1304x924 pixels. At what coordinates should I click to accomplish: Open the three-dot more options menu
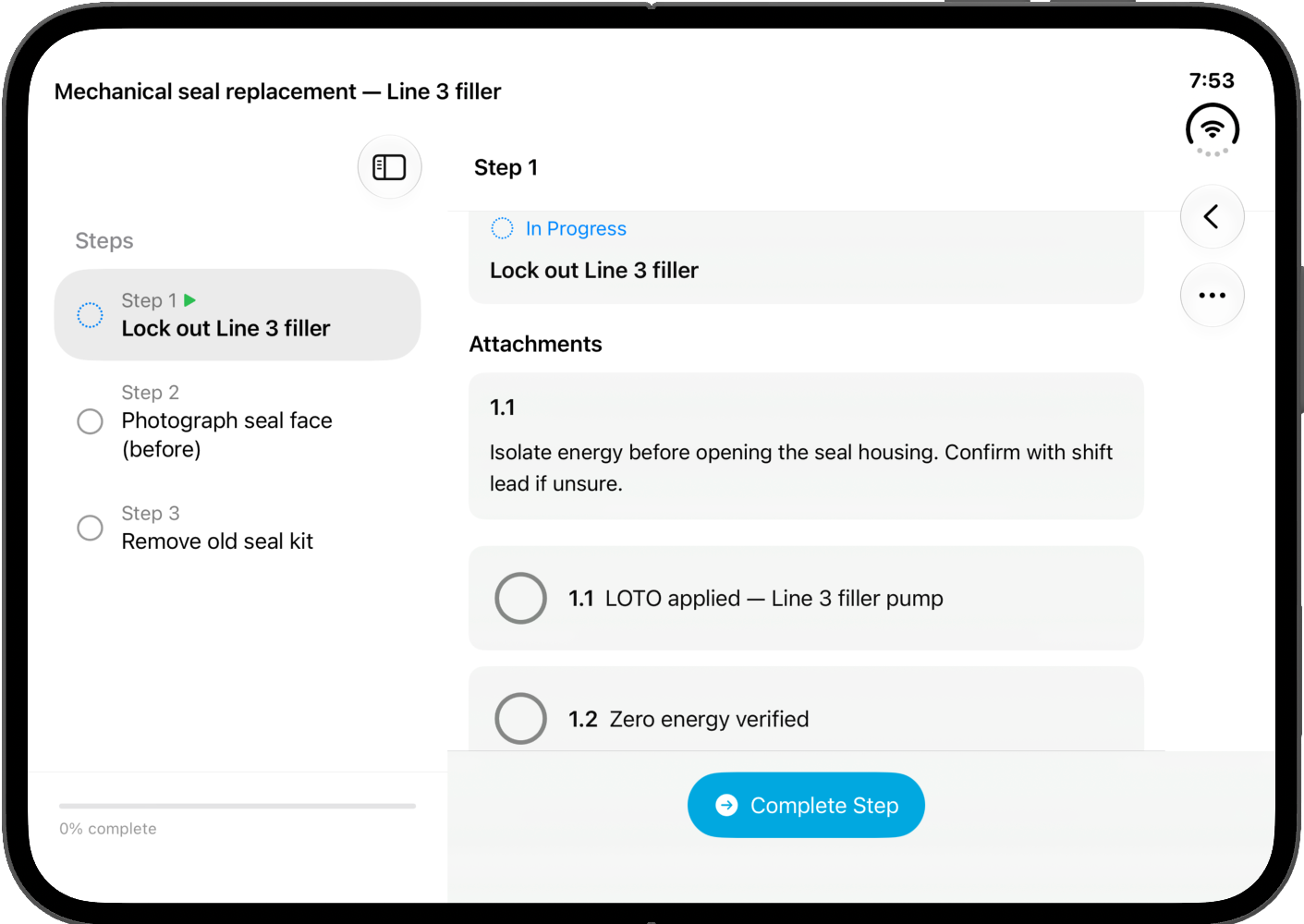click(x=1212, y=296)
